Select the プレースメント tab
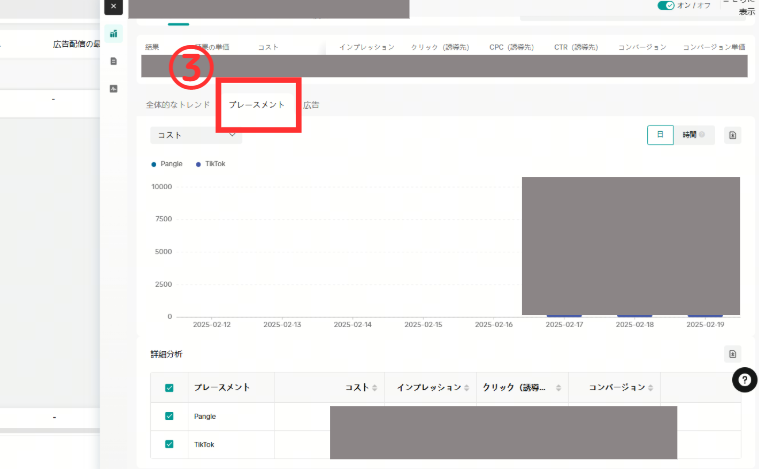759x469 pixels. (257, 105)
